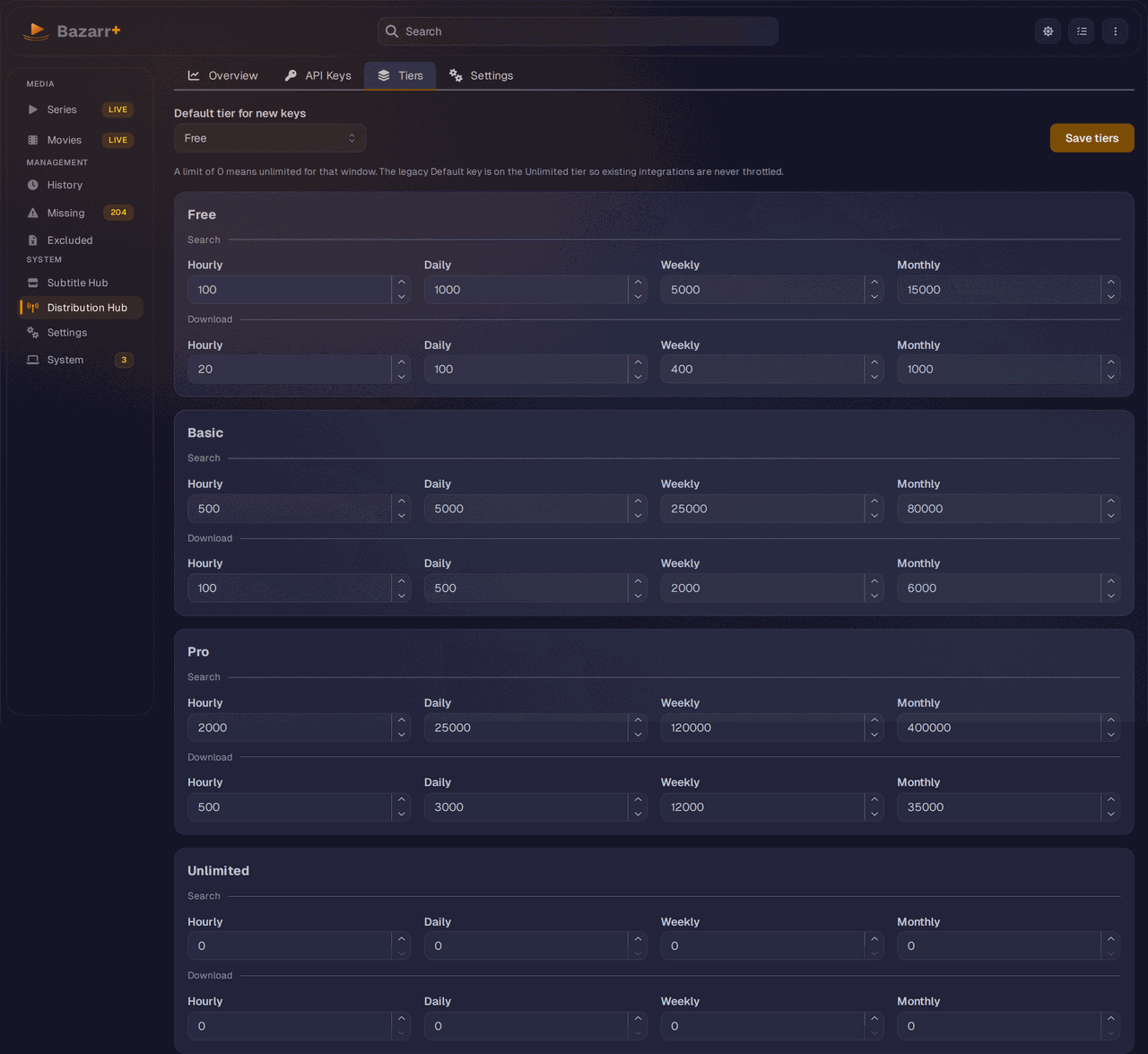
Task: Click the Basic Search Monthly 80000 field
Action: tap(1009, 509)
